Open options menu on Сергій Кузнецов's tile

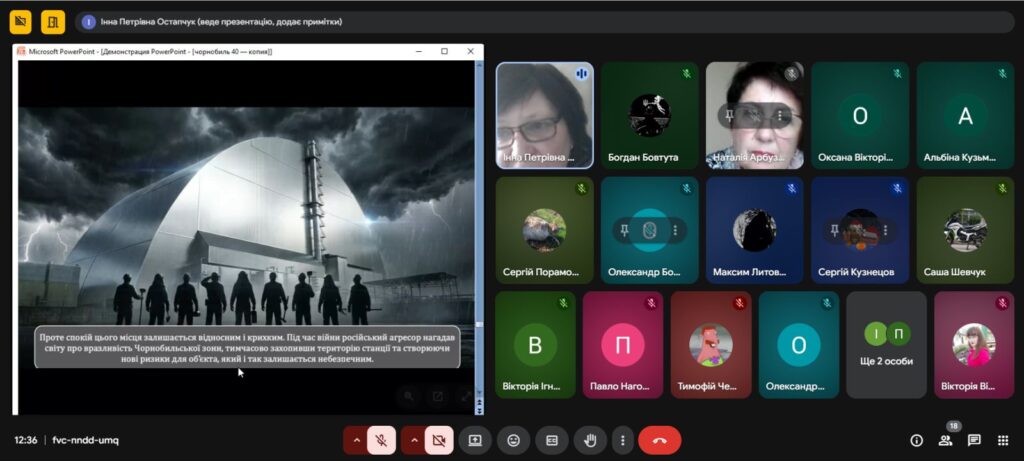click(886, 230)
